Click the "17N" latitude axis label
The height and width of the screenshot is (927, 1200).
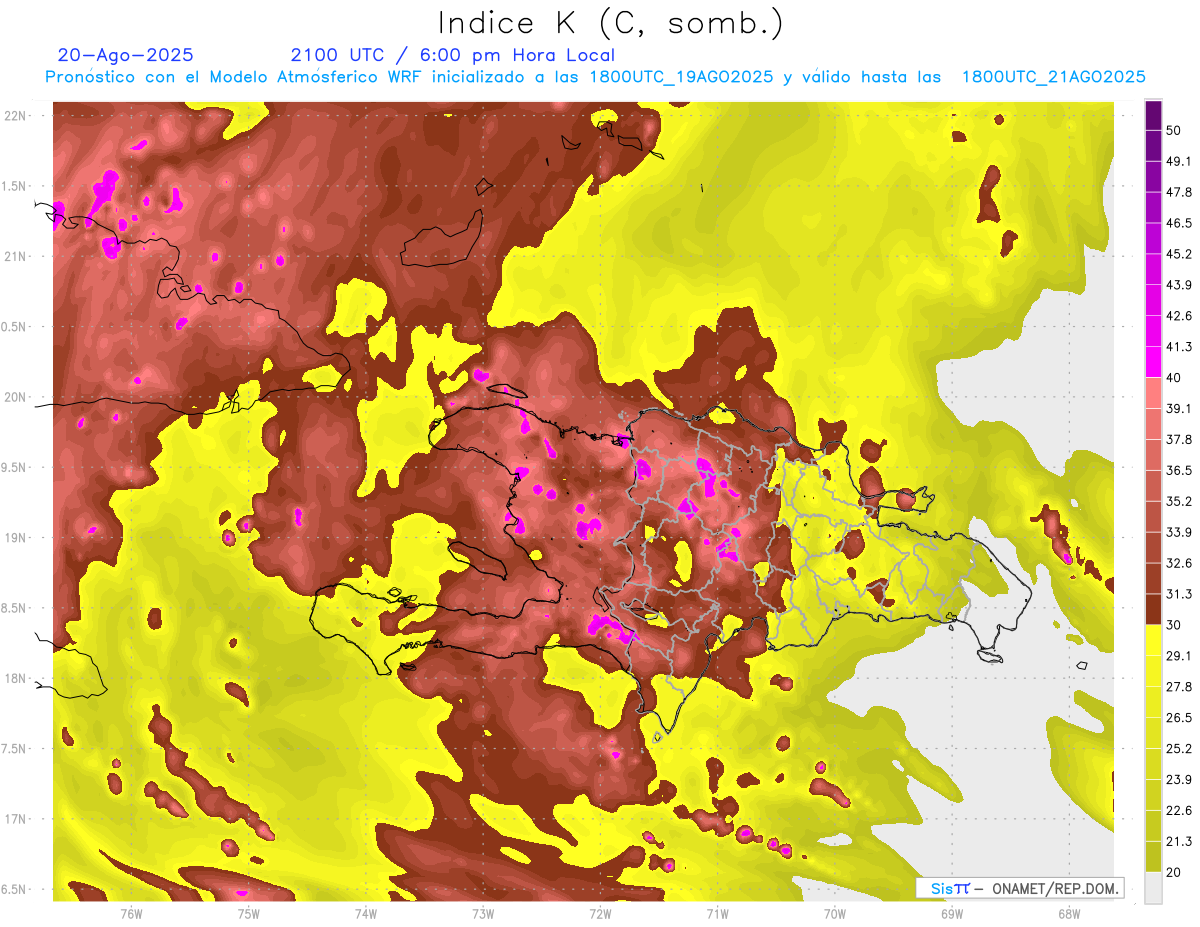pos(16,819)
